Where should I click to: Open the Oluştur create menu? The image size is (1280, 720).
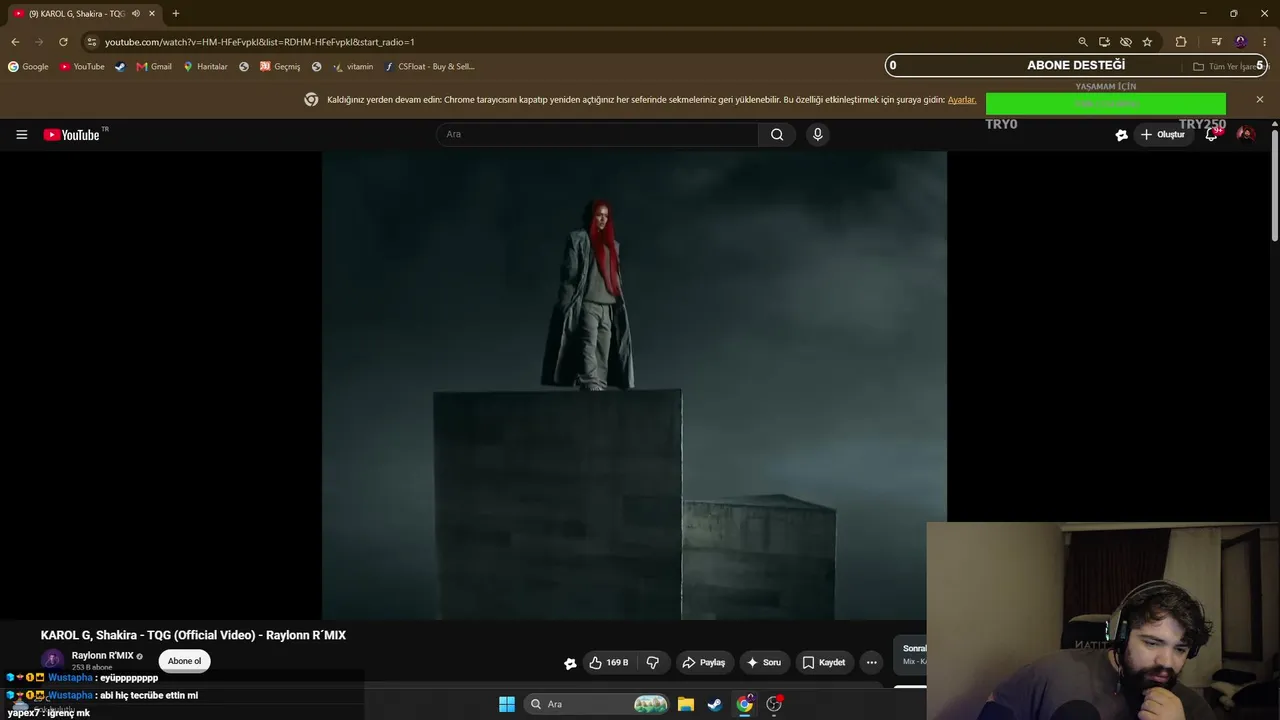pos(1163,135)
